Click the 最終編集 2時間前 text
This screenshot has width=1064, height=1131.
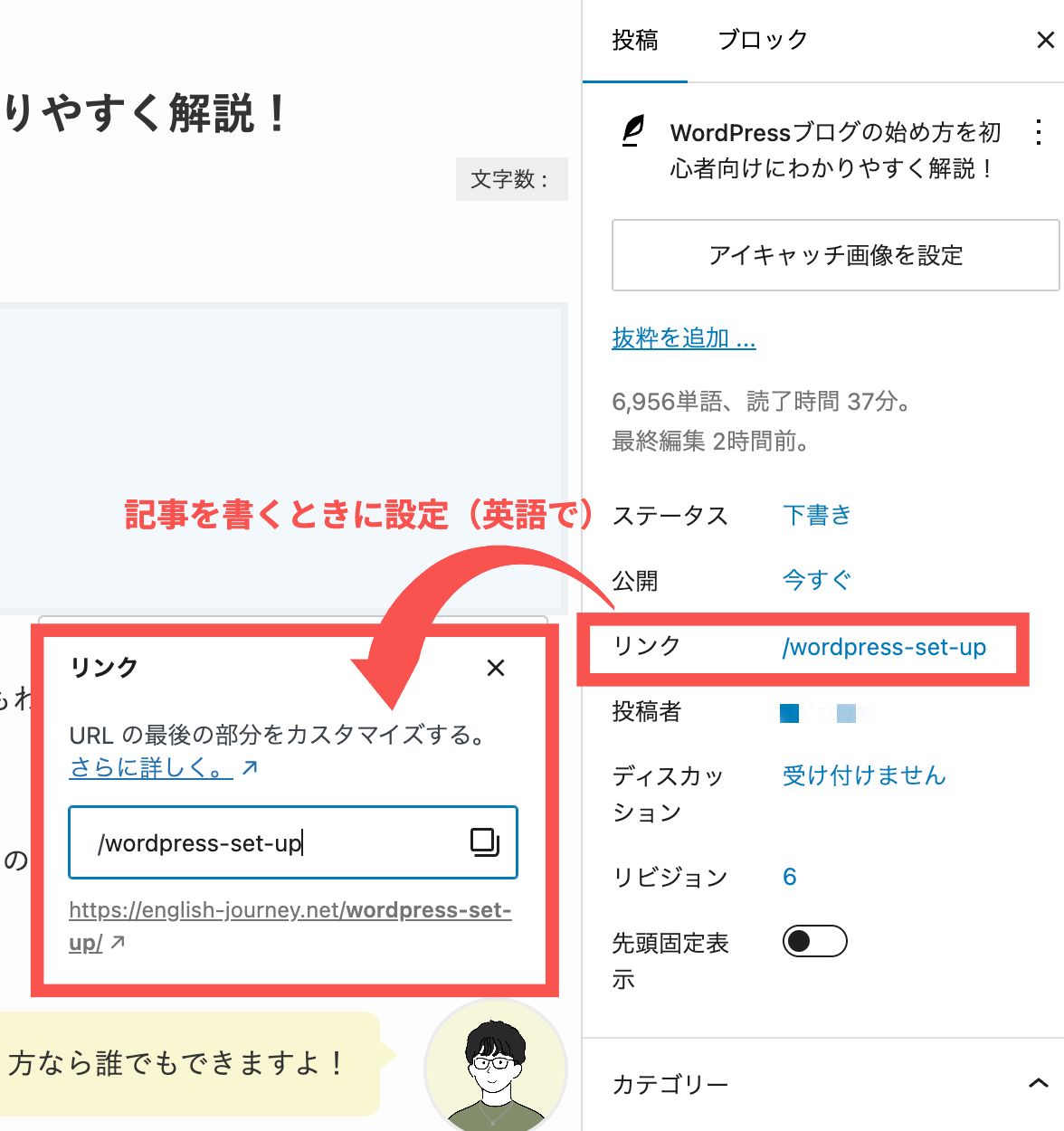[x=711, y=442]
